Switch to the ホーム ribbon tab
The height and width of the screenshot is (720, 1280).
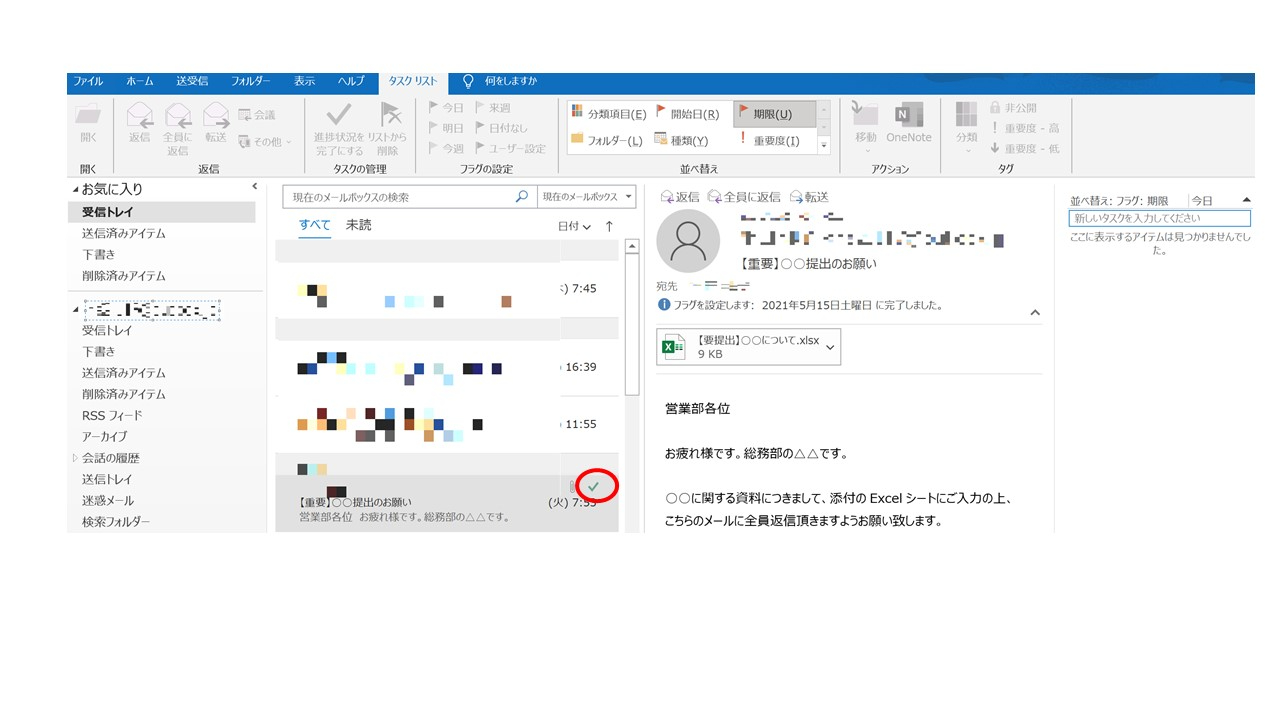[139, 82]
